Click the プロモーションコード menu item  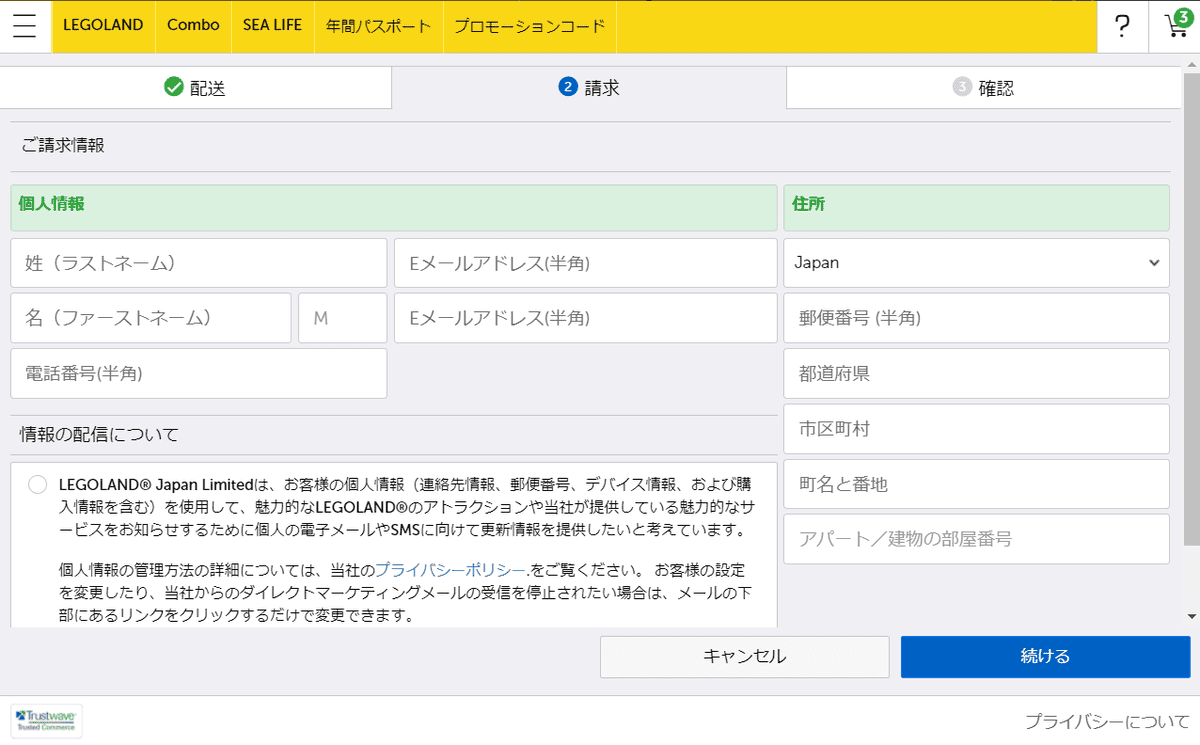click(529, 26)
